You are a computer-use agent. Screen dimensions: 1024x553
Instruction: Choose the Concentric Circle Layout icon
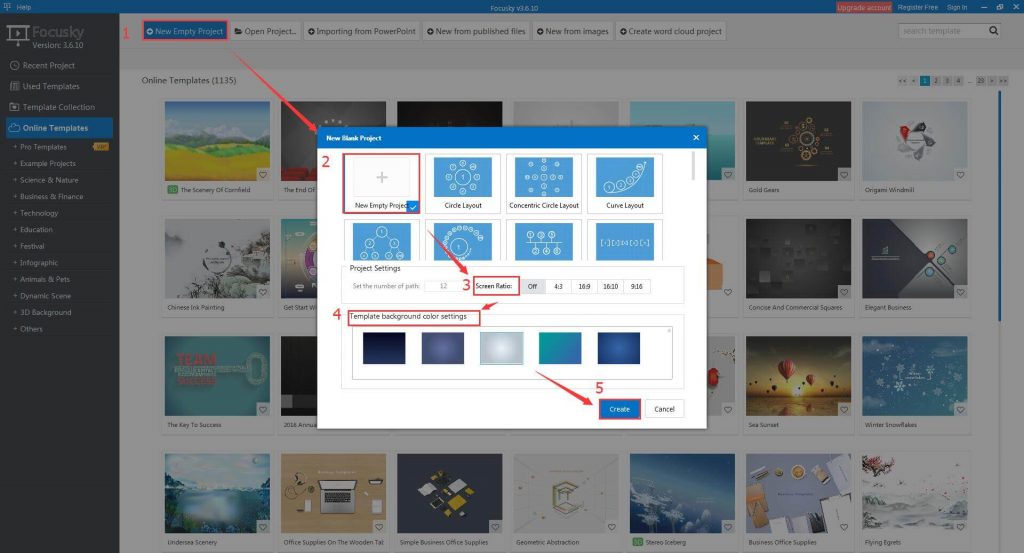click(x=543, y=179)
